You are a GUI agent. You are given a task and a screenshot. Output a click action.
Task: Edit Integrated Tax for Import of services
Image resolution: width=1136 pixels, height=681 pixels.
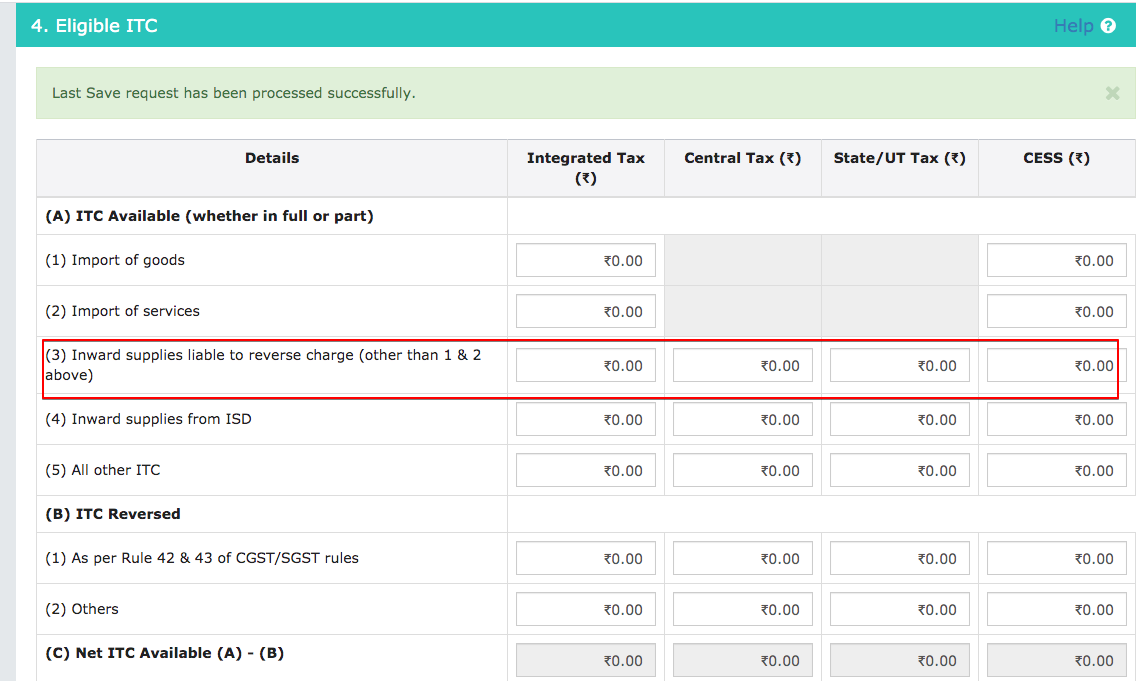[585, 311]
